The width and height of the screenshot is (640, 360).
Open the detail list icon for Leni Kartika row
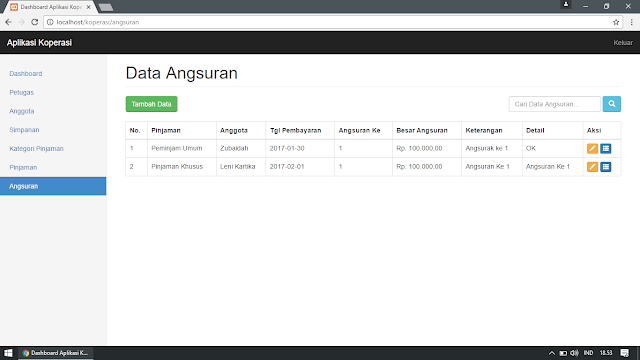[606, 167]
